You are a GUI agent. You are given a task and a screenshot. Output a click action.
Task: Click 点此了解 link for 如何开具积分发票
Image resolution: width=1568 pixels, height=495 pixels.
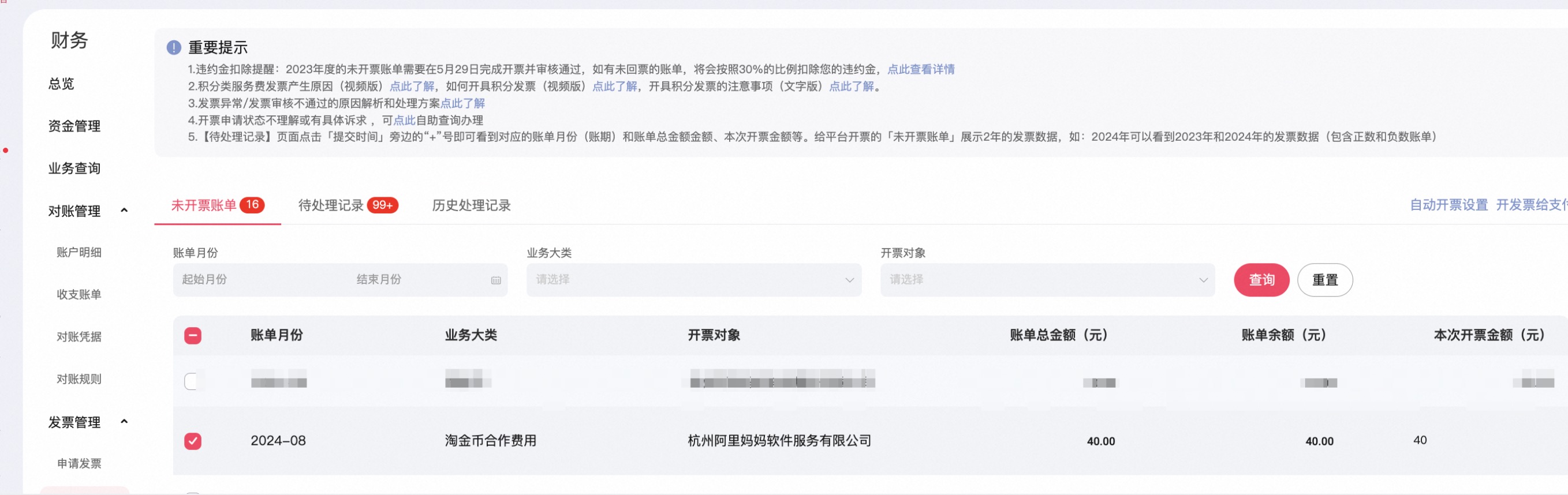pyautogui.click(x=615, y=87)
